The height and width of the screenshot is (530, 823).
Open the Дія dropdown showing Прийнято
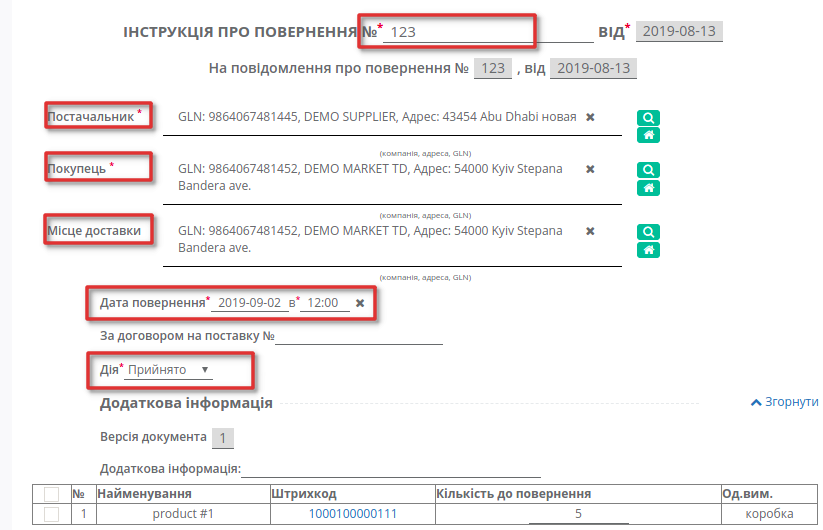coord(168,369)
